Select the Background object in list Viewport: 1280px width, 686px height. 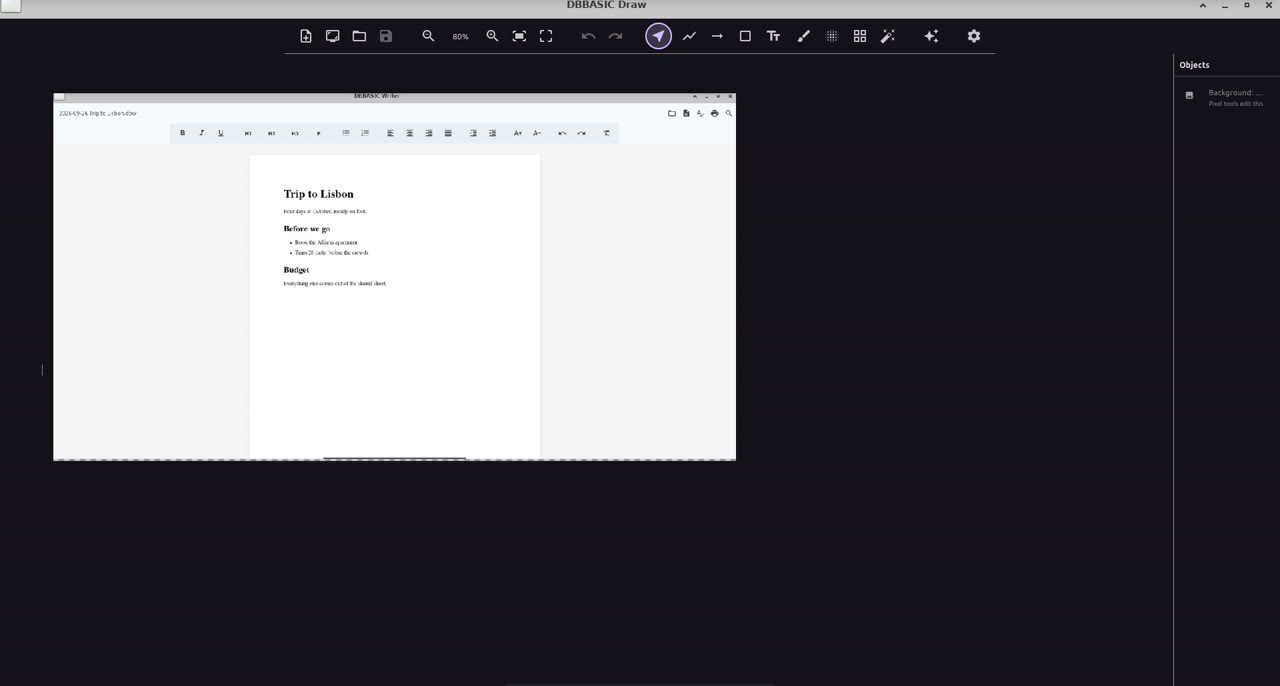1226,97
